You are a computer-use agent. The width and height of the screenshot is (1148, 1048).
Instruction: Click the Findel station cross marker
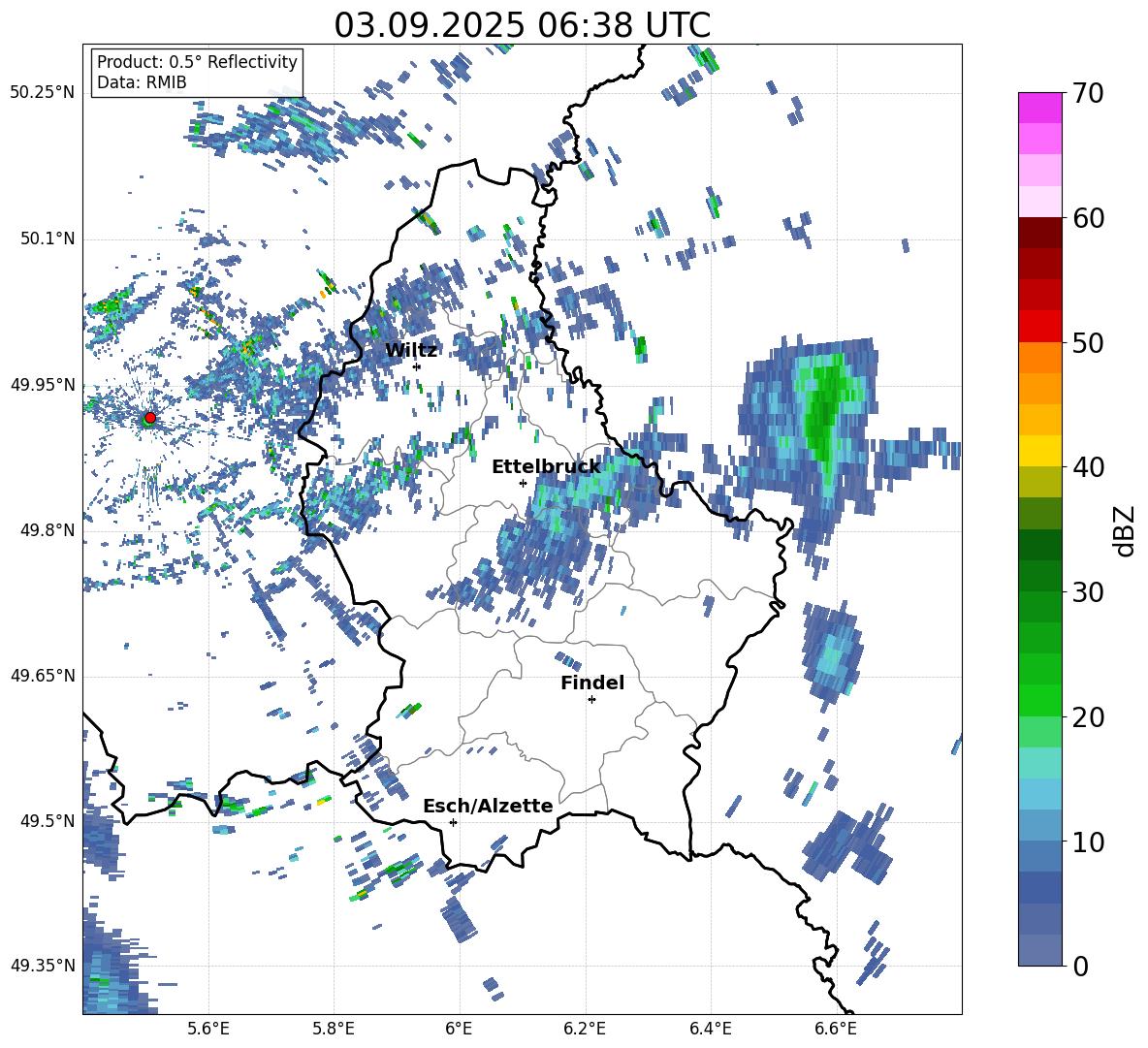click(591, 700)
